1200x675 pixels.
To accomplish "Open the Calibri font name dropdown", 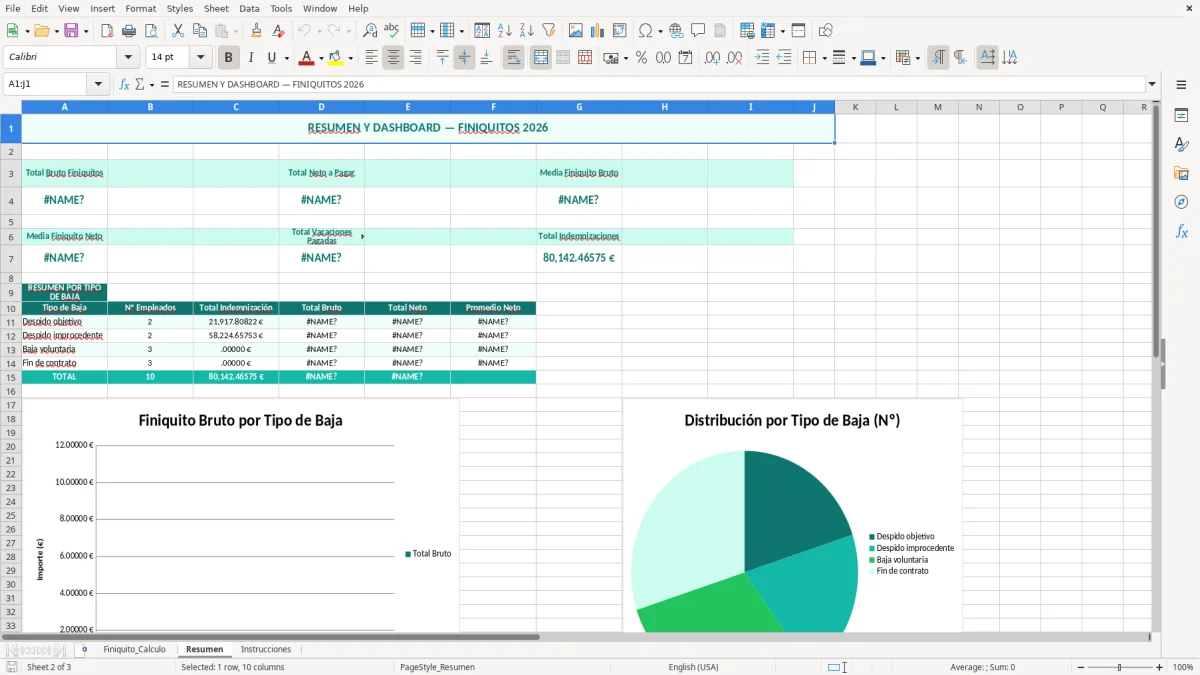I will click(128, 58).
